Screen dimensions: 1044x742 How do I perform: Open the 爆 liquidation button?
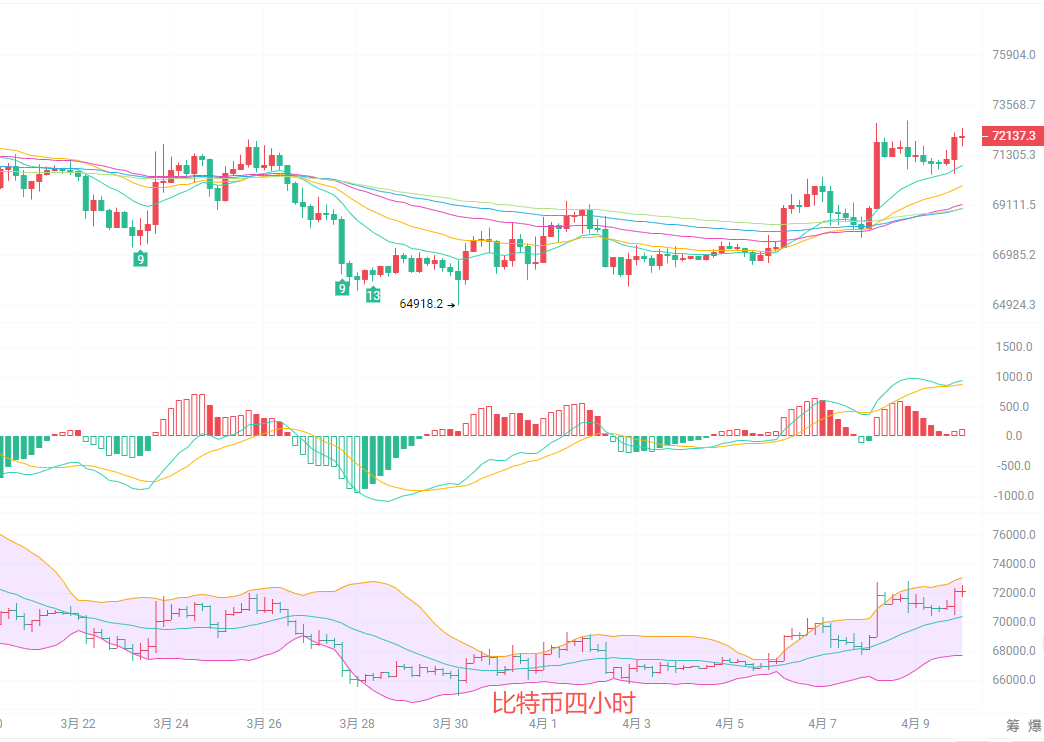click(1035, 725)
